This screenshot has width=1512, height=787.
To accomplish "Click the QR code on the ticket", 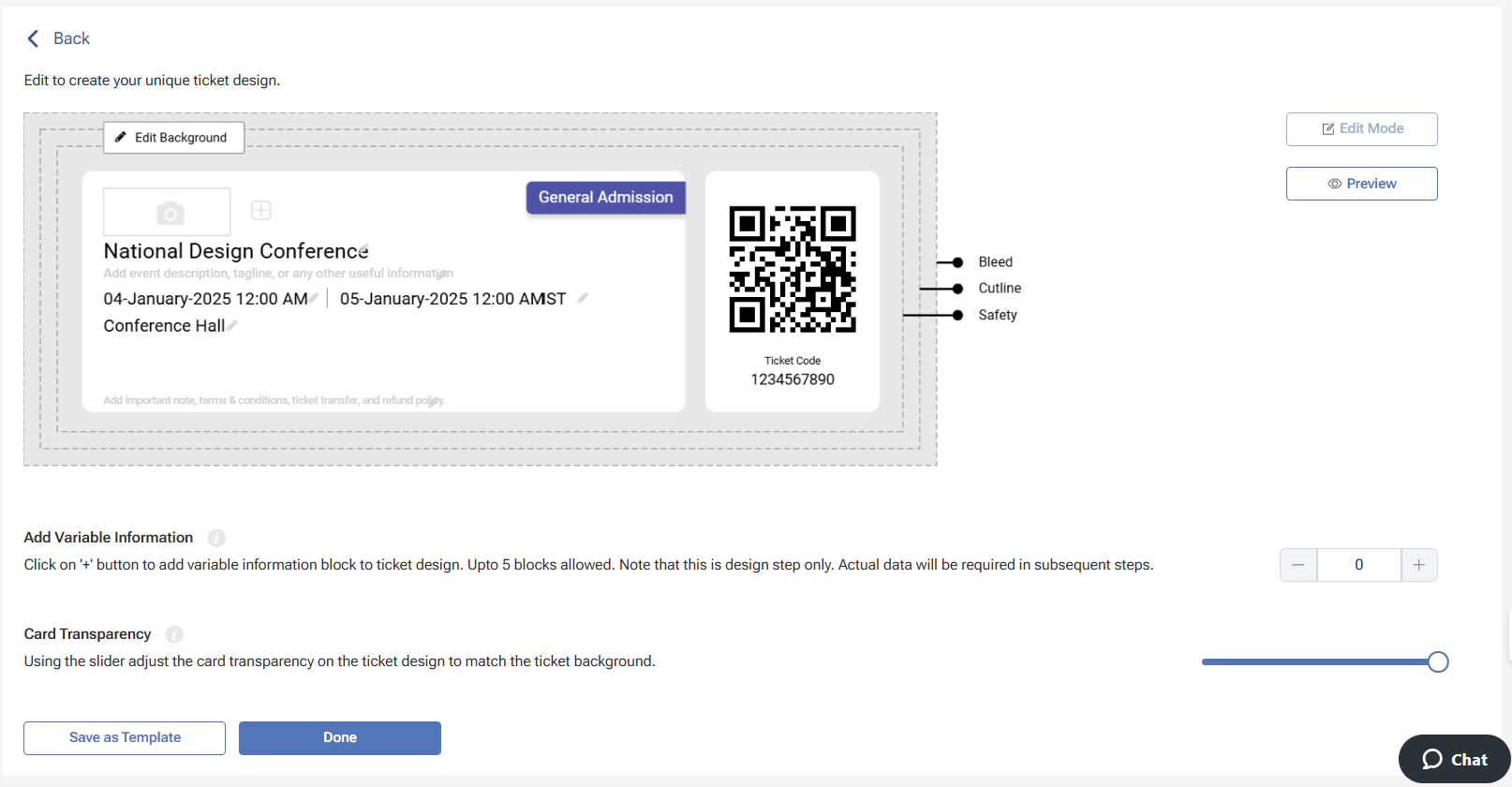I will [x=793, y=269].
